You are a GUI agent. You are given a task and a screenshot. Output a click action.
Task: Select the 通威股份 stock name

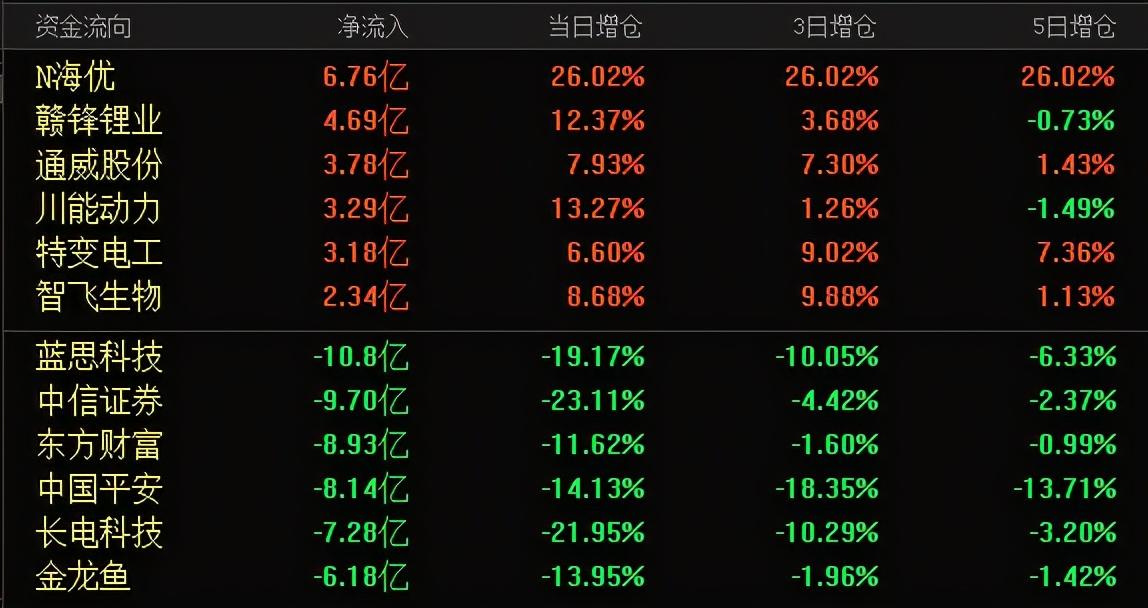[99, 164]
